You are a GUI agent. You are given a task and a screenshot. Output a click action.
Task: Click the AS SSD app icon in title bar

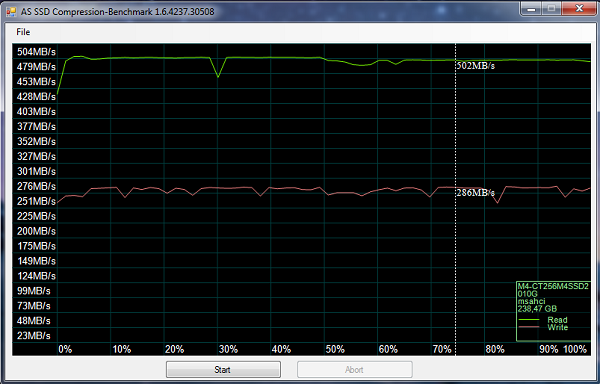(x=11, y=12)
